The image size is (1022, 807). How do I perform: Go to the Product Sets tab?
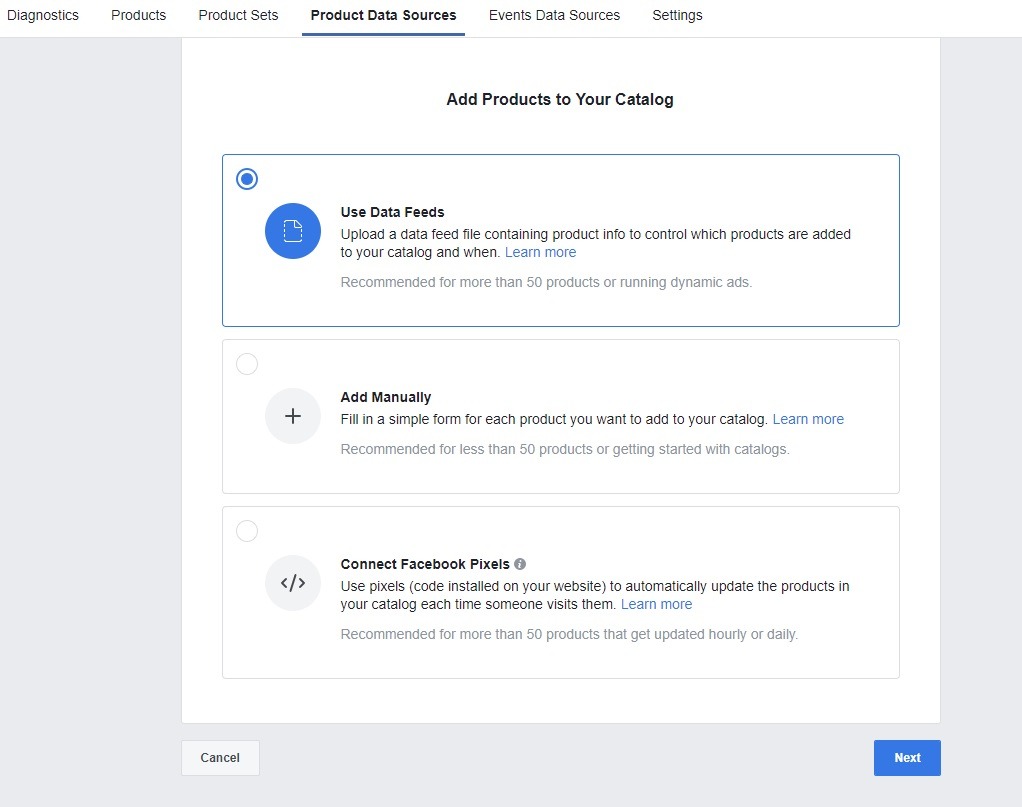click(239, 15)
